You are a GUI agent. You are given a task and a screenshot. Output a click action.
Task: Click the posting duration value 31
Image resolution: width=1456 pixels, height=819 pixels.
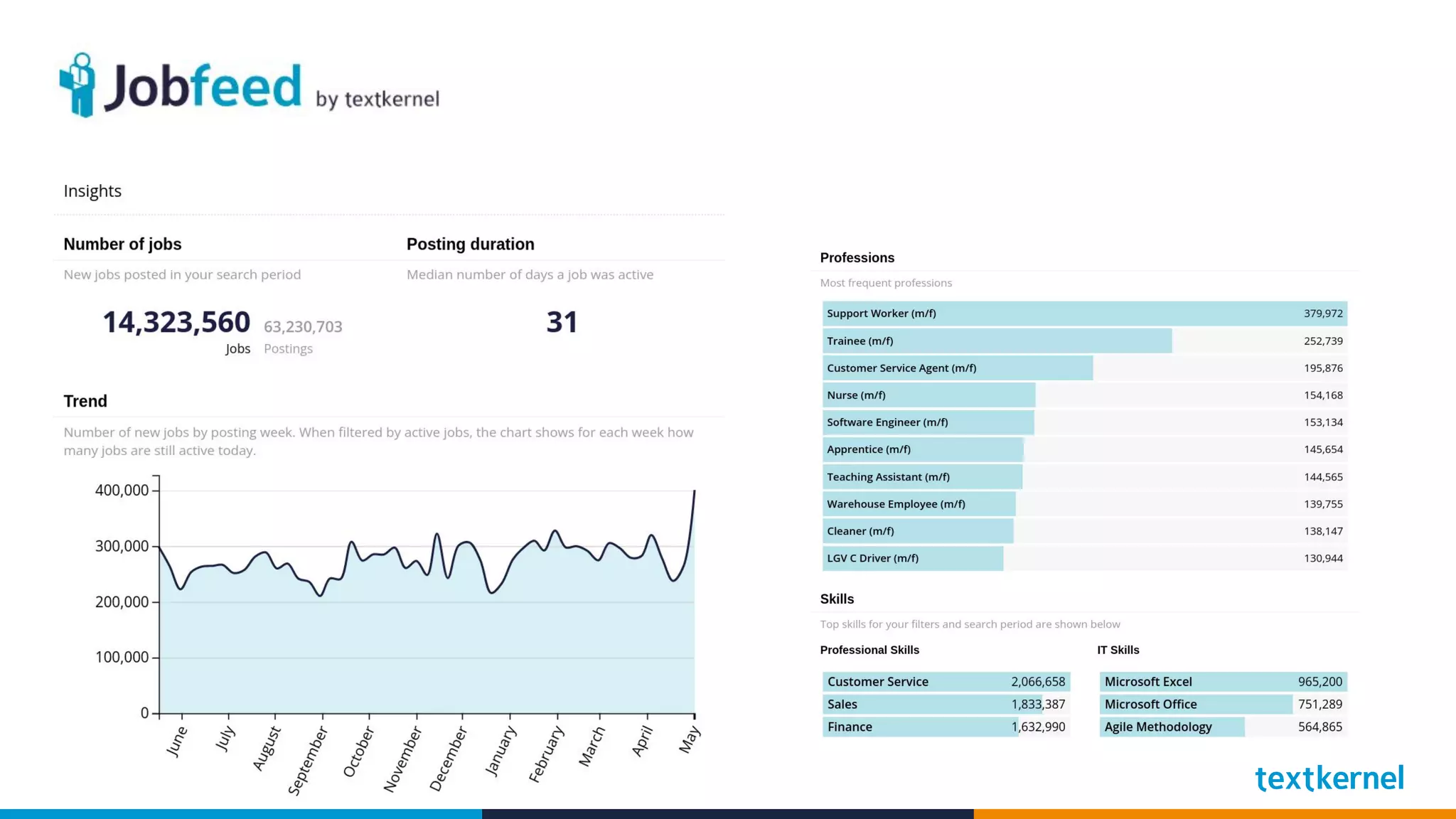point(562,323)
